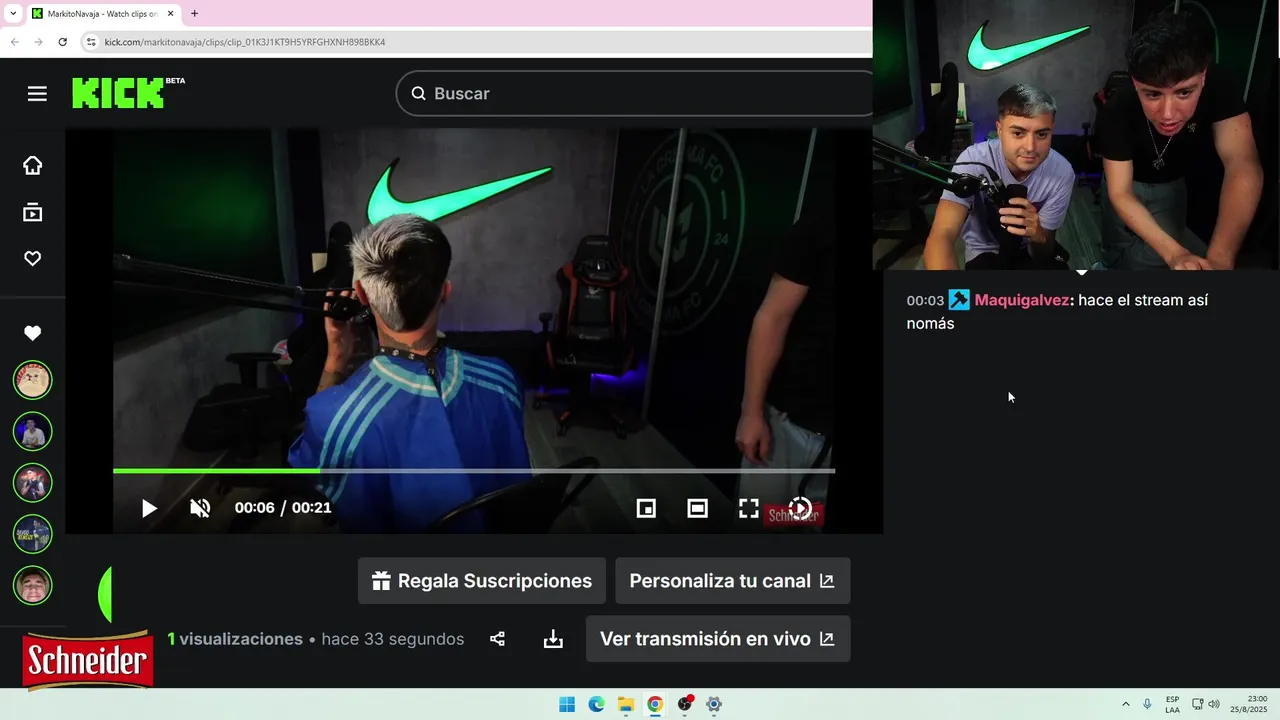This screenshot has width=1280, height=720.
Task: Click the Maquigalvez chat badge icon
Action: (x=959, y=300)
